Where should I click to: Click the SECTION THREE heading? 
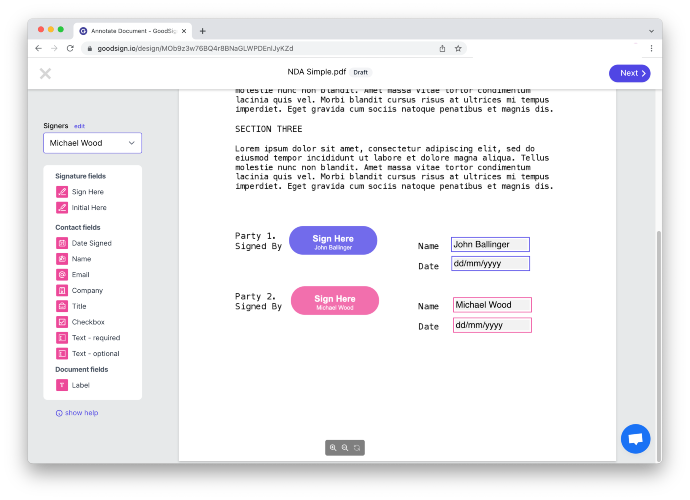268,129
